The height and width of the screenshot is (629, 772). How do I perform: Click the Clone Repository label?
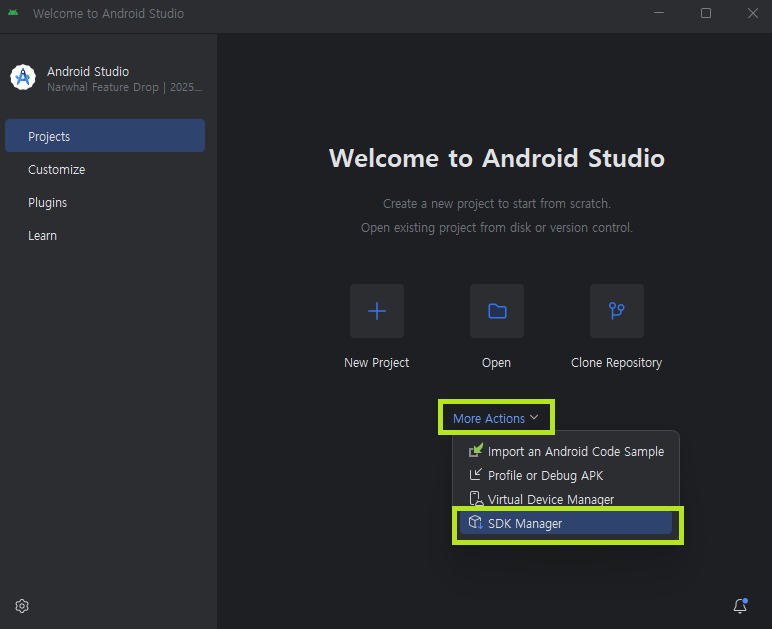click(x=616, y=363)
